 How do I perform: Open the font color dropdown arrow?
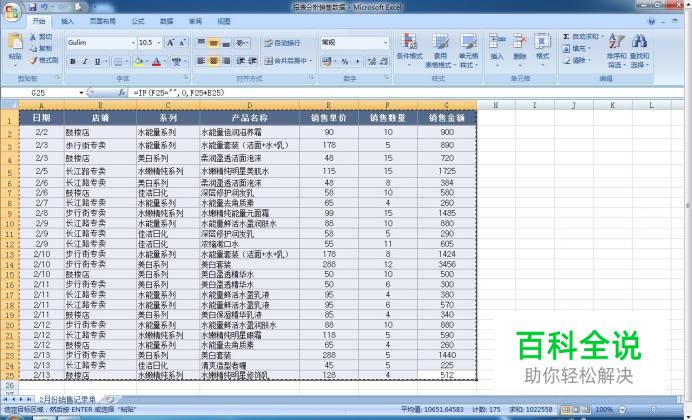pos(165,62)
